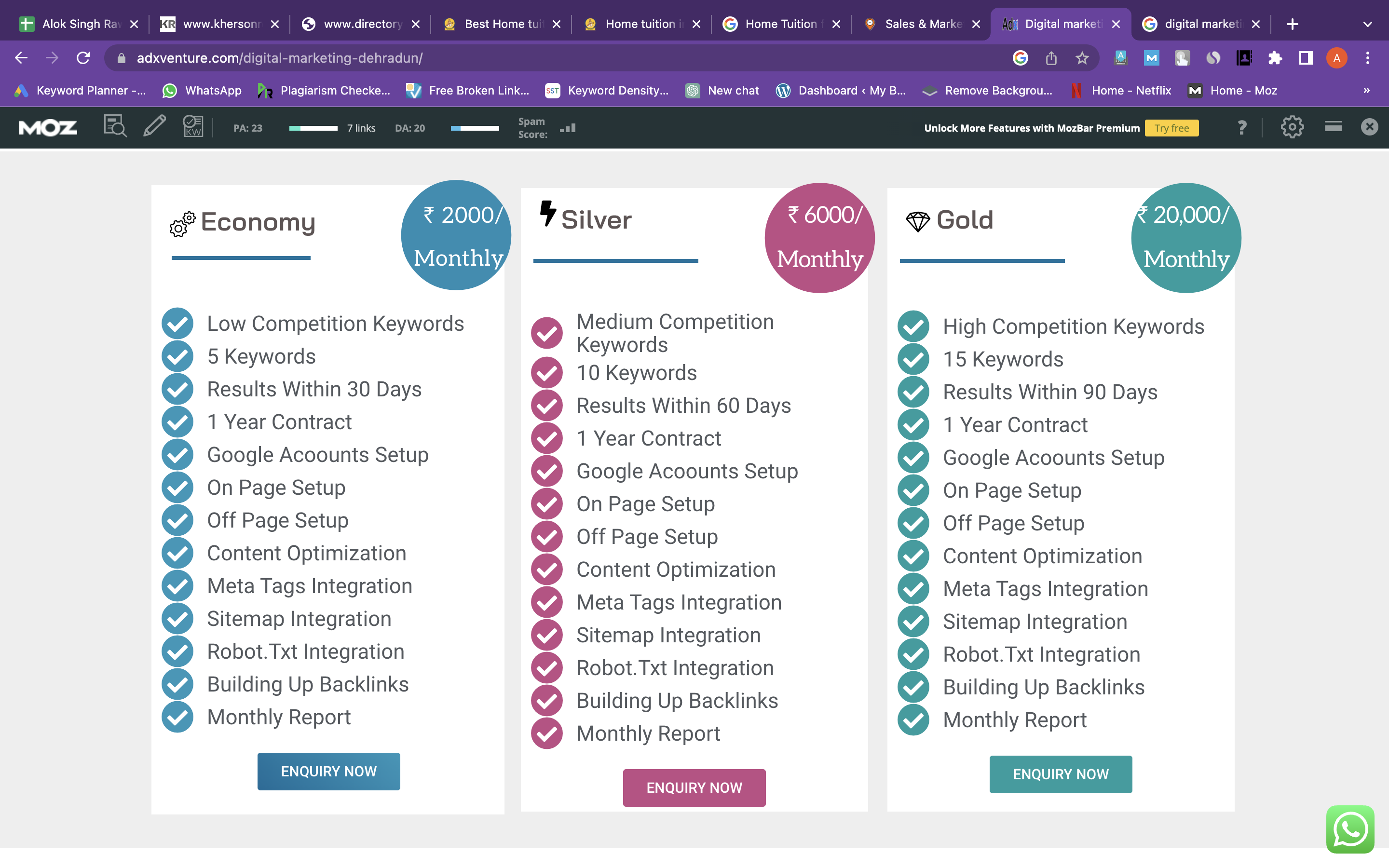Click the MOZ logo
This screenshot has height=868, width=1389.
[x=48, y=127]
